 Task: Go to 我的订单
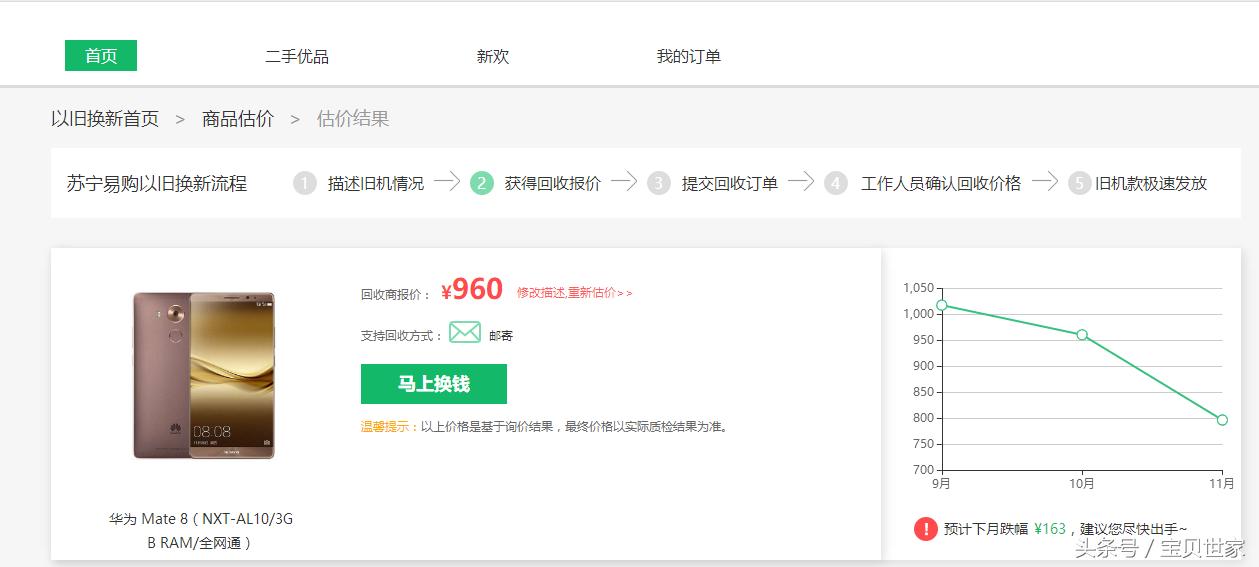pyautogui.click(x=689, y=57)
